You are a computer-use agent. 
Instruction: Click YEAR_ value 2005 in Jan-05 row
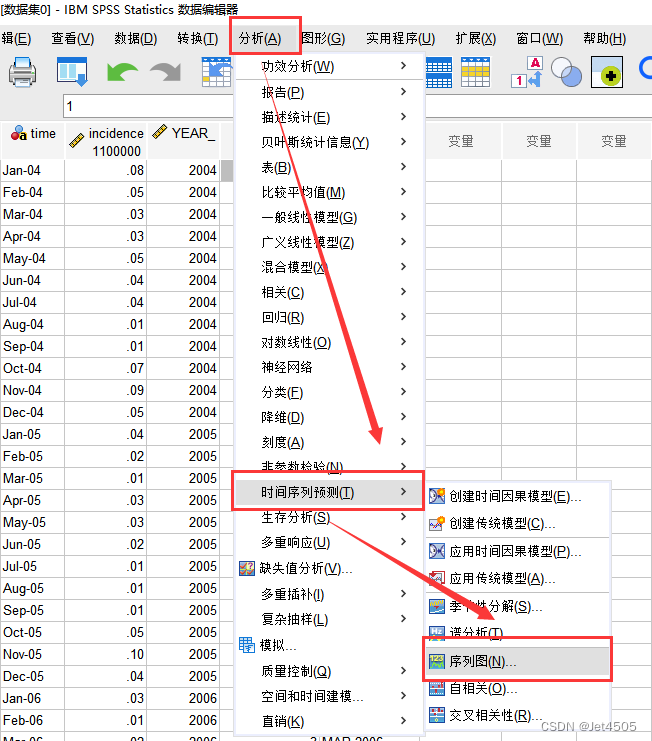point(183,434)
